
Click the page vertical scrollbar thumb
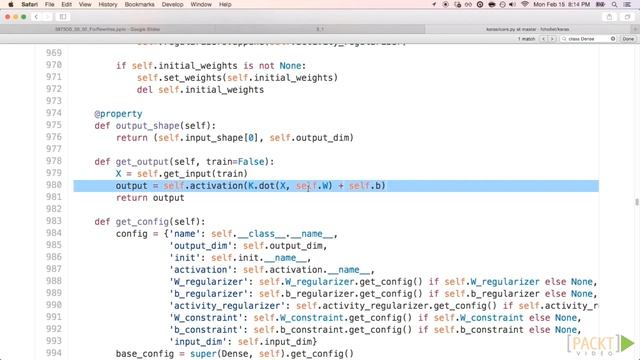point(637,202)
